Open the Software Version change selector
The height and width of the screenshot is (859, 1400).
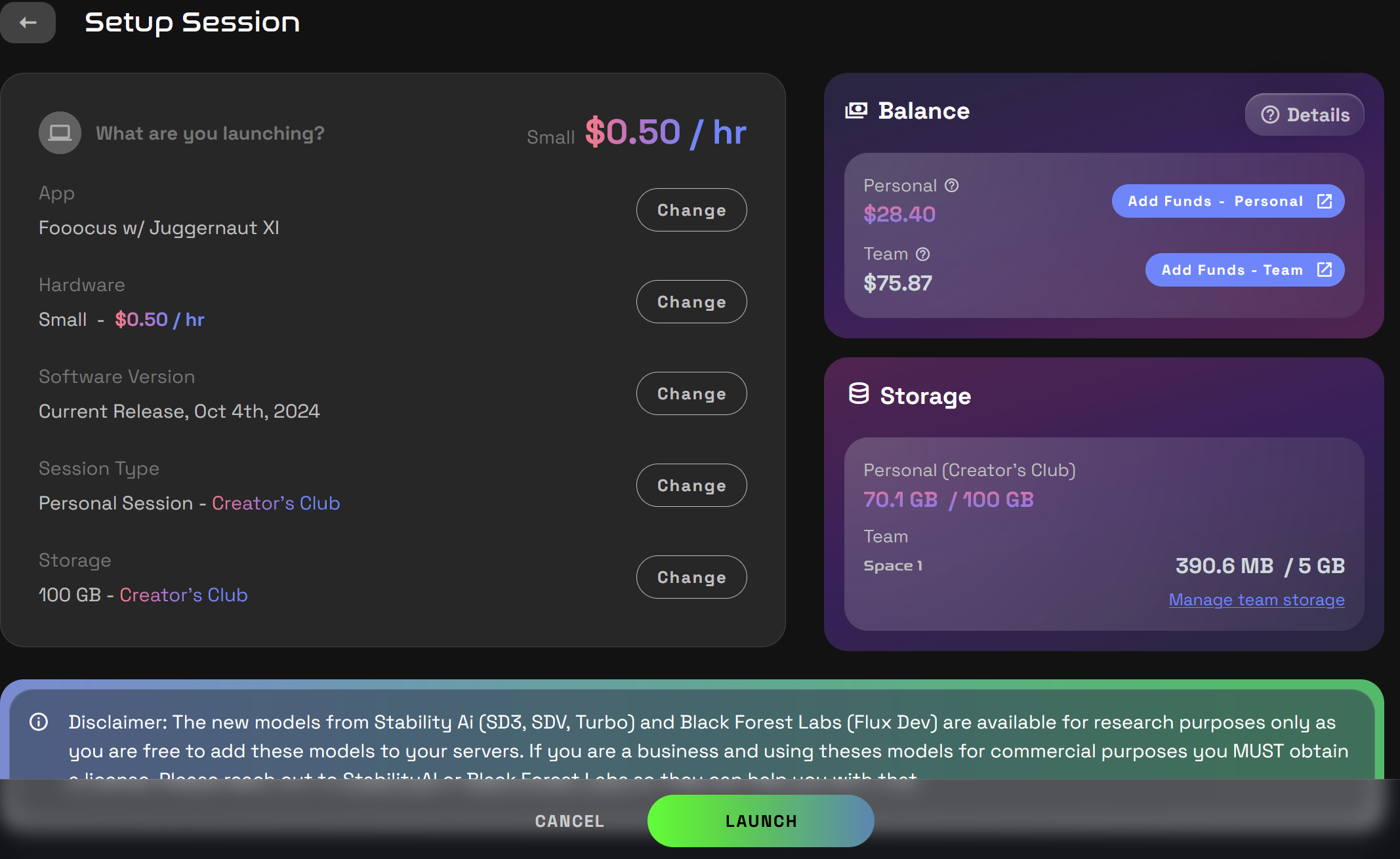(x=691, y=393)
